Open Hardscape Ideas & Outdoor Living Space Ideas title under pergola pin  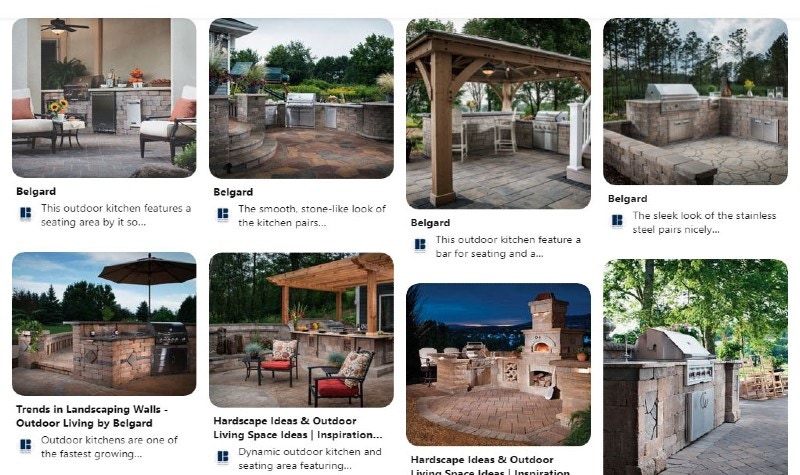coord(297,428)
